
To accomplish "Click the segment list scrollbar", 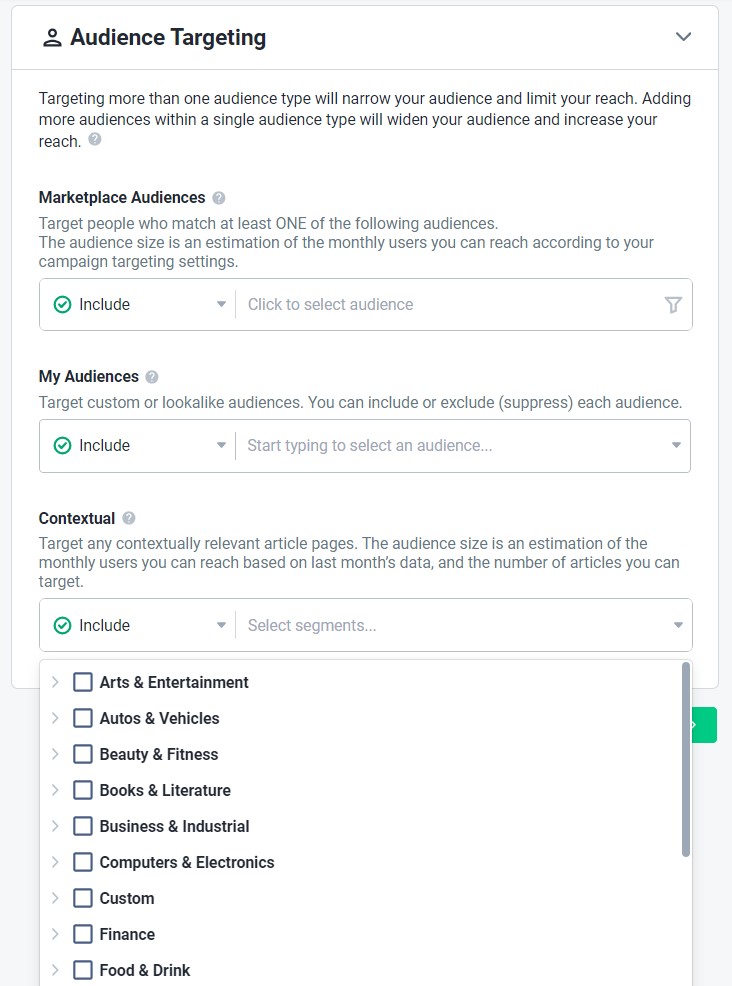I will 688,760.
